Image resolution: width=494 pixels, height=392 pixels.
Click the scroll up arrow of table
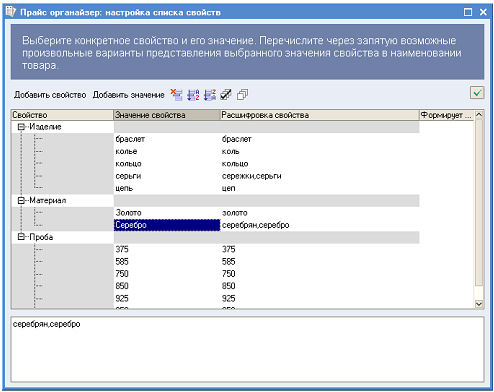479,115
